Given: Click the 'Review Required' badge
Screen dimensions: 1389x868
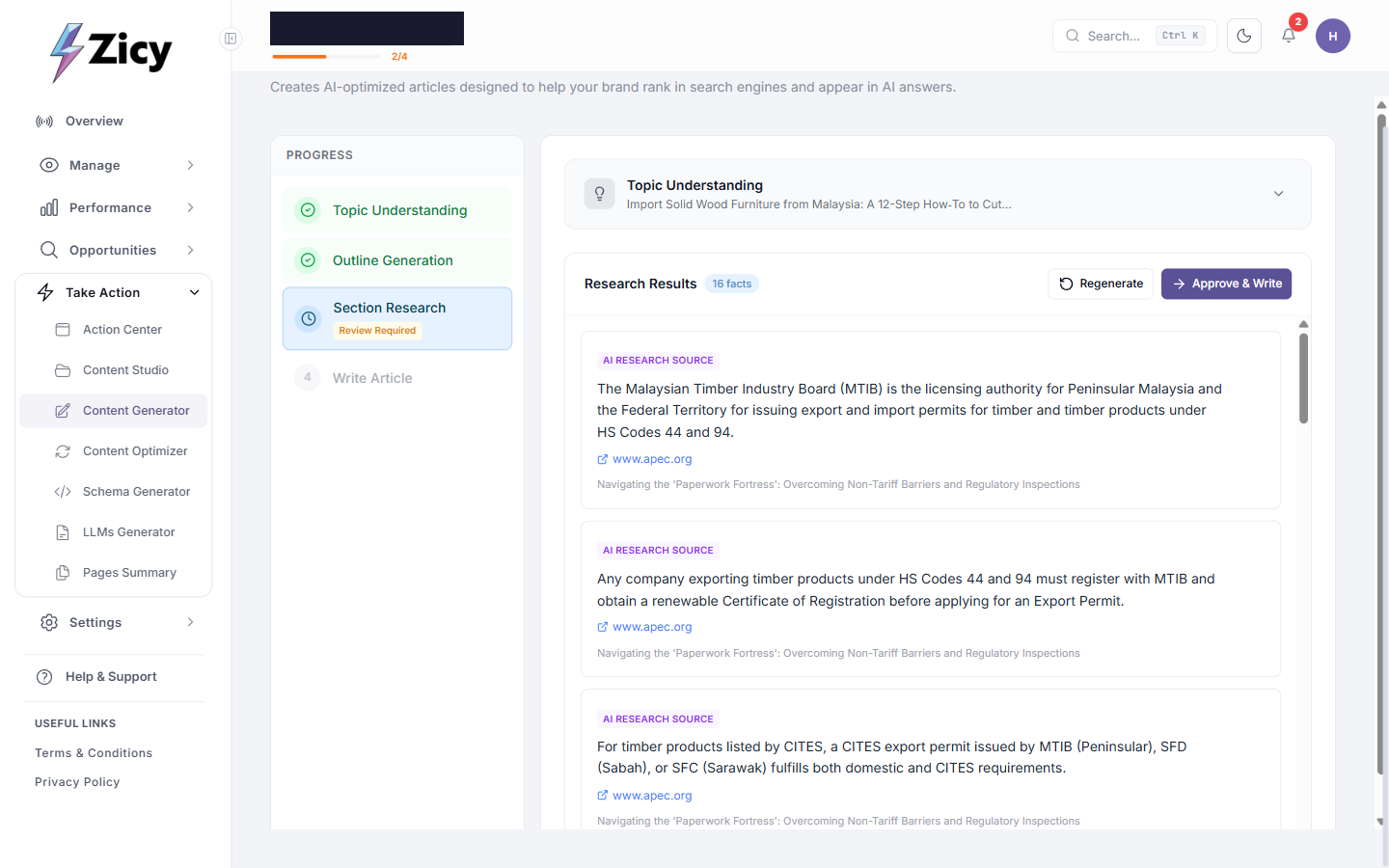Looking at the screenshot, I should (x=377, y=331).
